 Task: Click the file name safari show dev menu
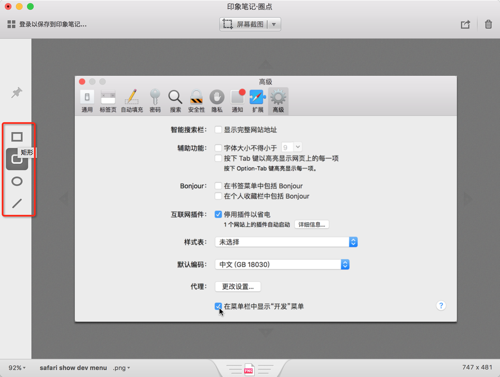click(x=73, y=368)
